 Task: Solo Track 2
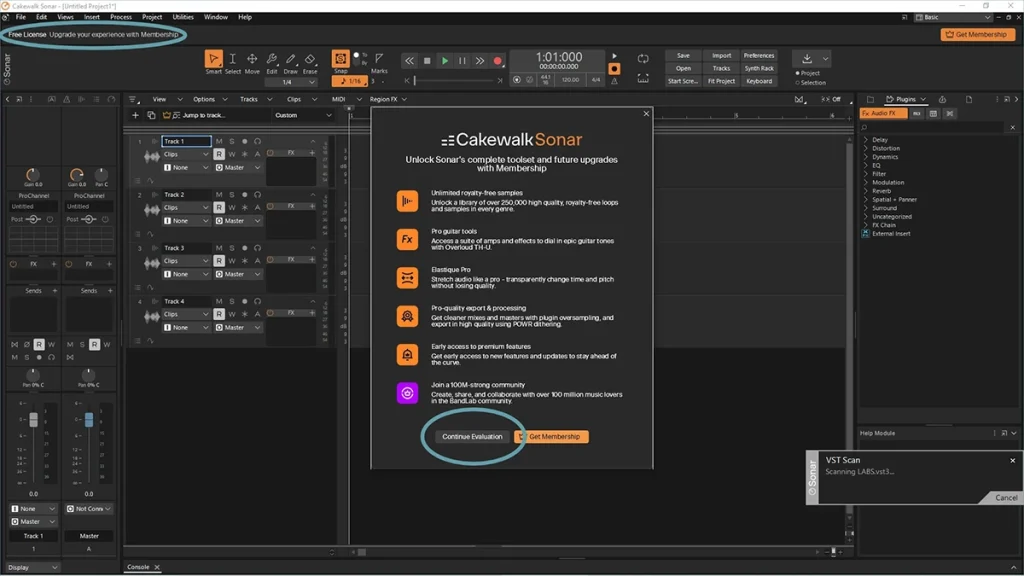(230, 194)
